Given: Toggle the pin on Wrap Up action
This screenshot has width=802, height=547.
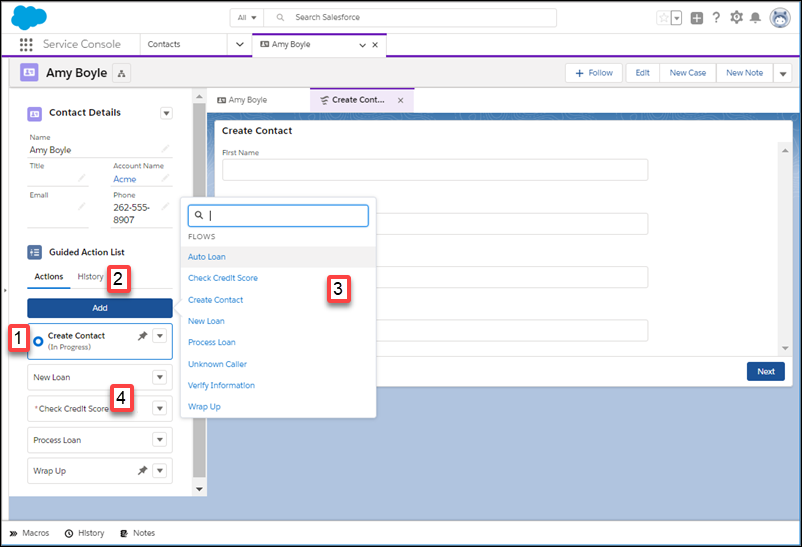Looking at the screenshot, I should (x=142, y=471).
